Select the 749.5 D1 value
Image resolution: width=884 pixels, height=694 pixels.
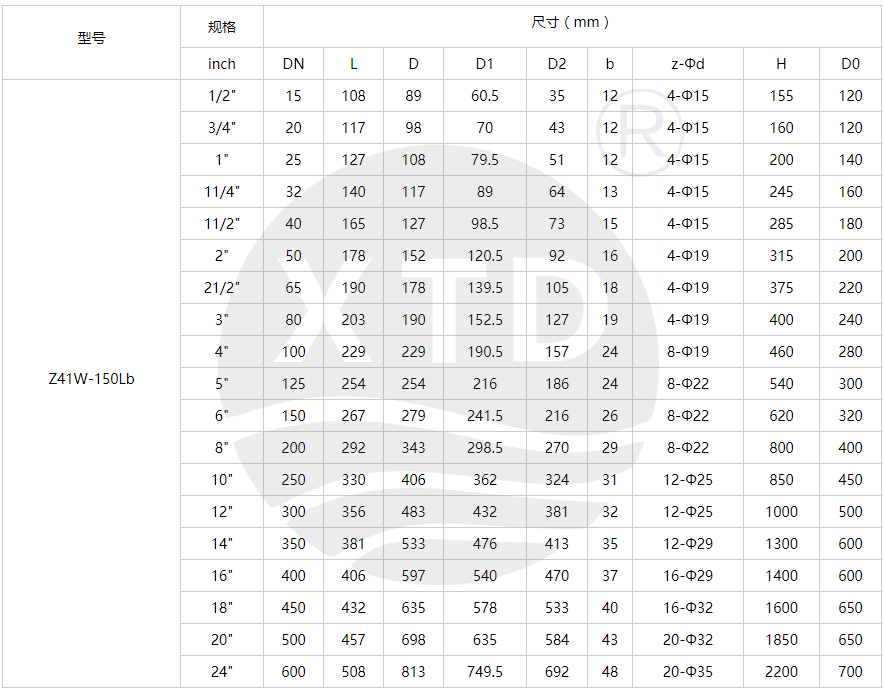click(485, 672)
